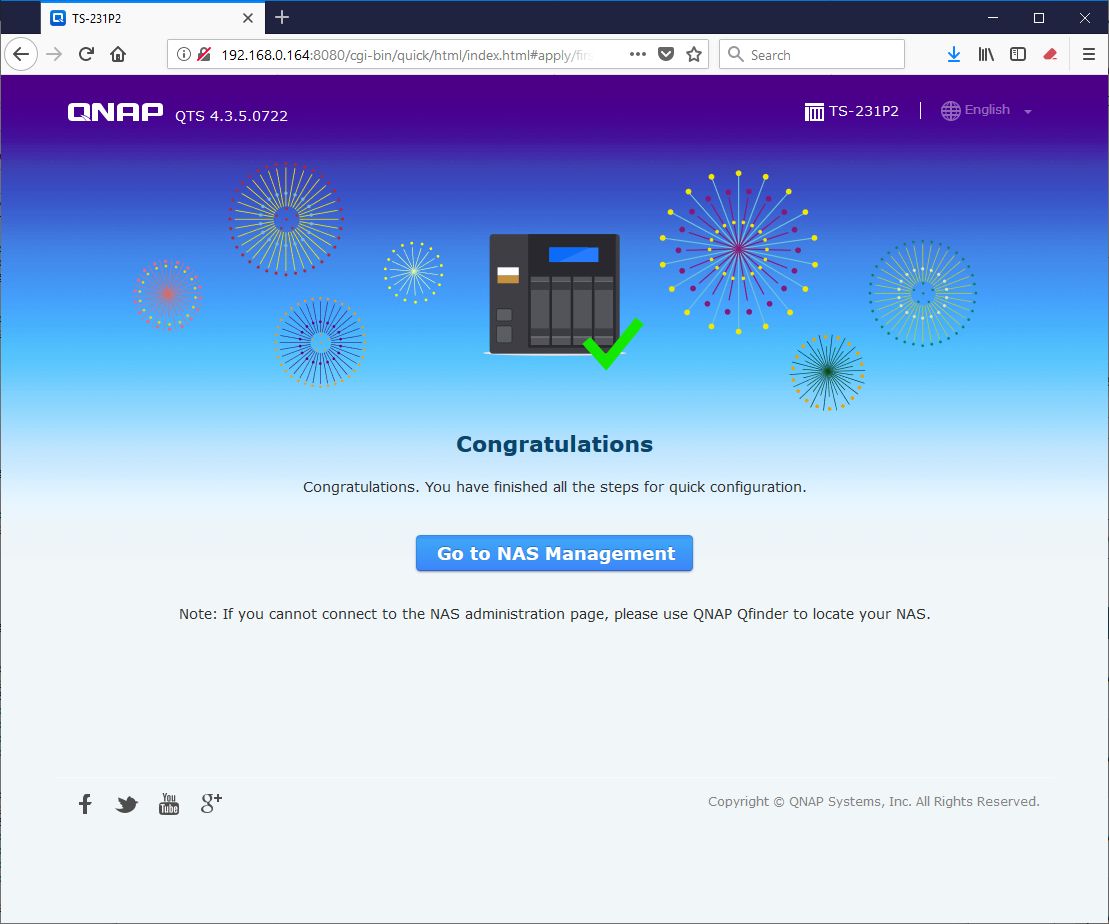Click the Congratulations heading

pyautogui.click(x=554, y=444)
